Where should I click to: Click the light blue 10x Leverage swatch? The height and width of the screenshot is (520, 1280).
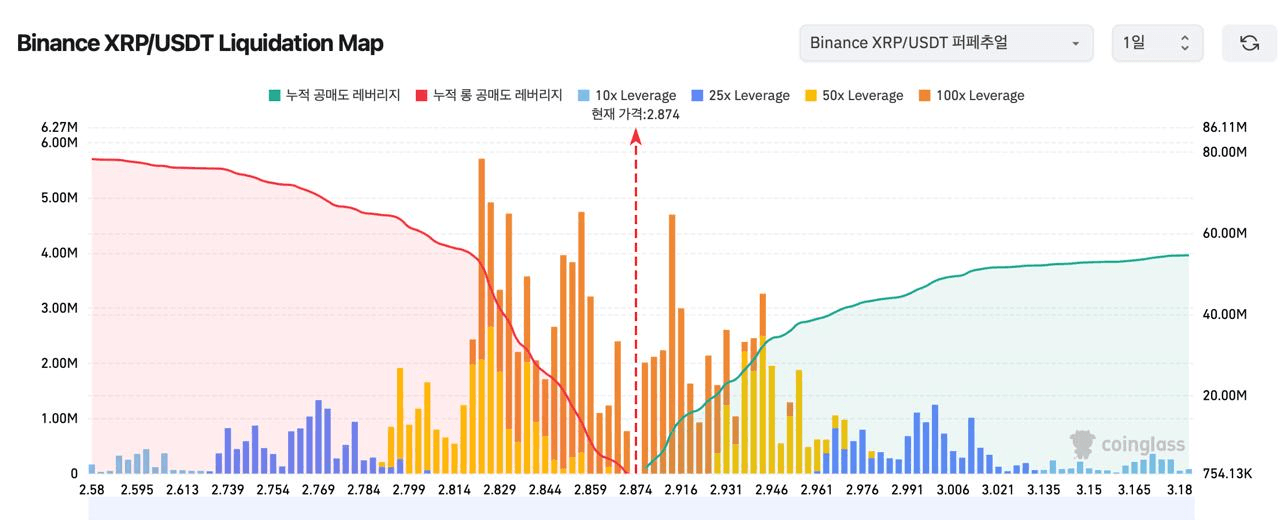582,95
